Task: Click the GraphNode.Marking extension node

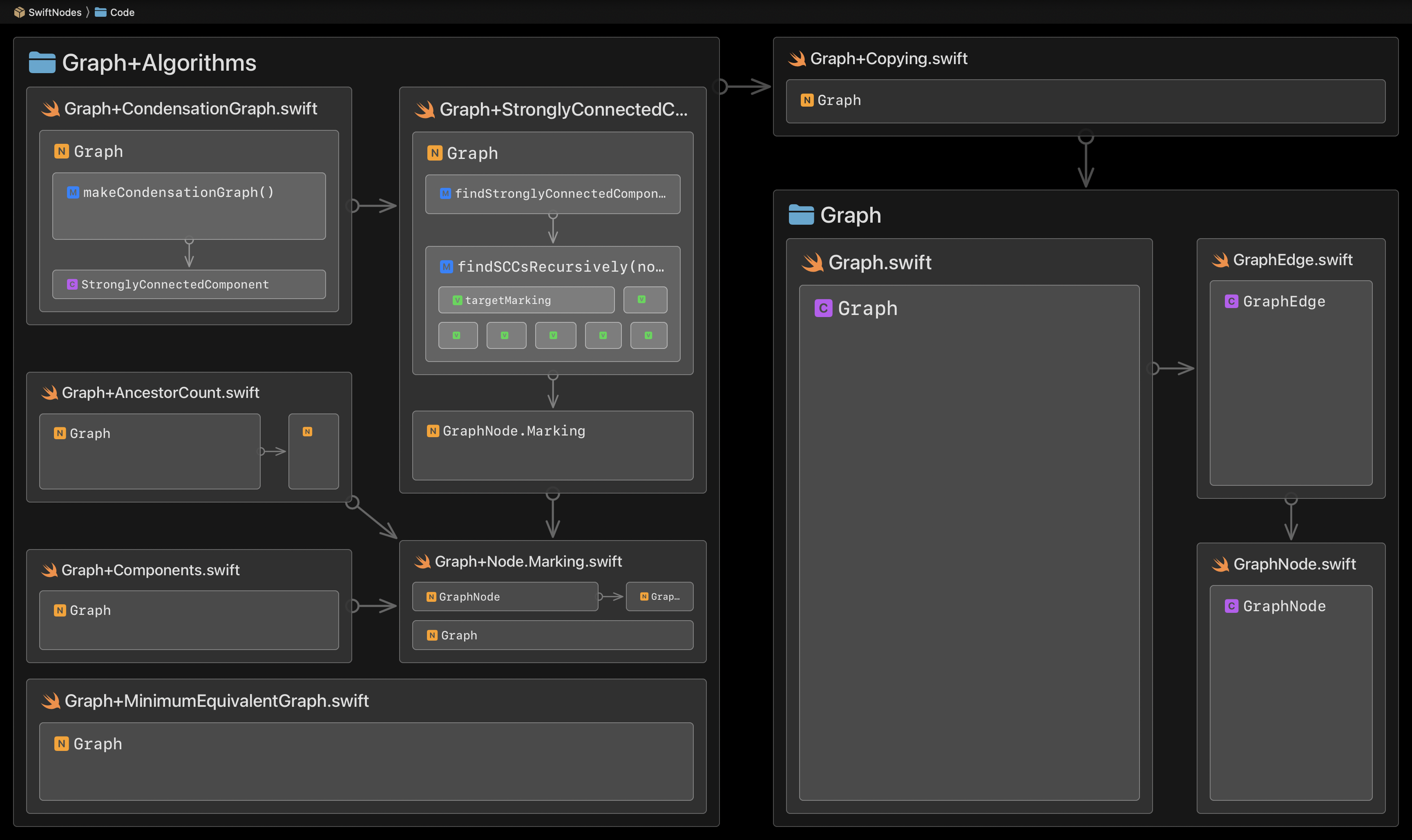Action: [x=513, y=431]
